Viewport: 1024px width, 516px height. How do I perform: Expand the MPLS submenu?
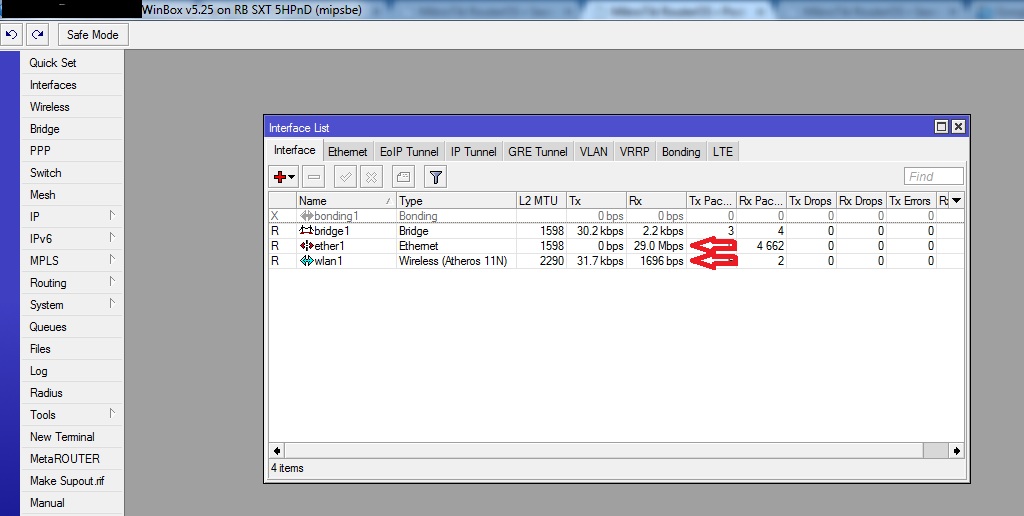point(72,261)
